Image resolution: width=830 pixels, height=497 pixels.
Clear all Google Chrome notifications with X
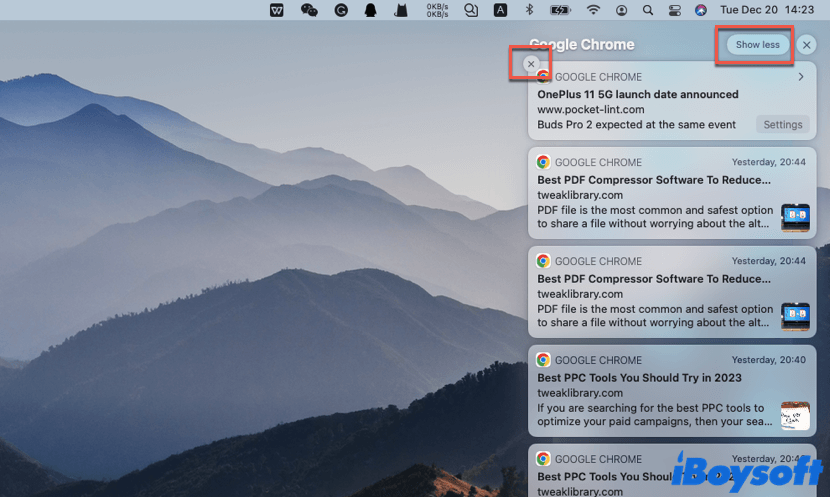click(806, 45)
